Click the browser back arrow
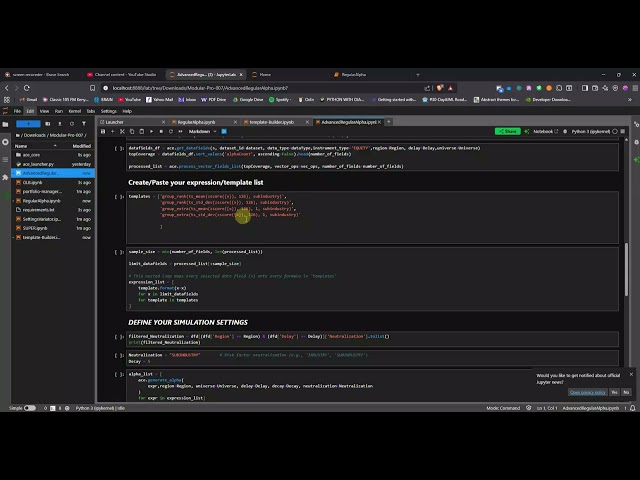 (7, 88)
